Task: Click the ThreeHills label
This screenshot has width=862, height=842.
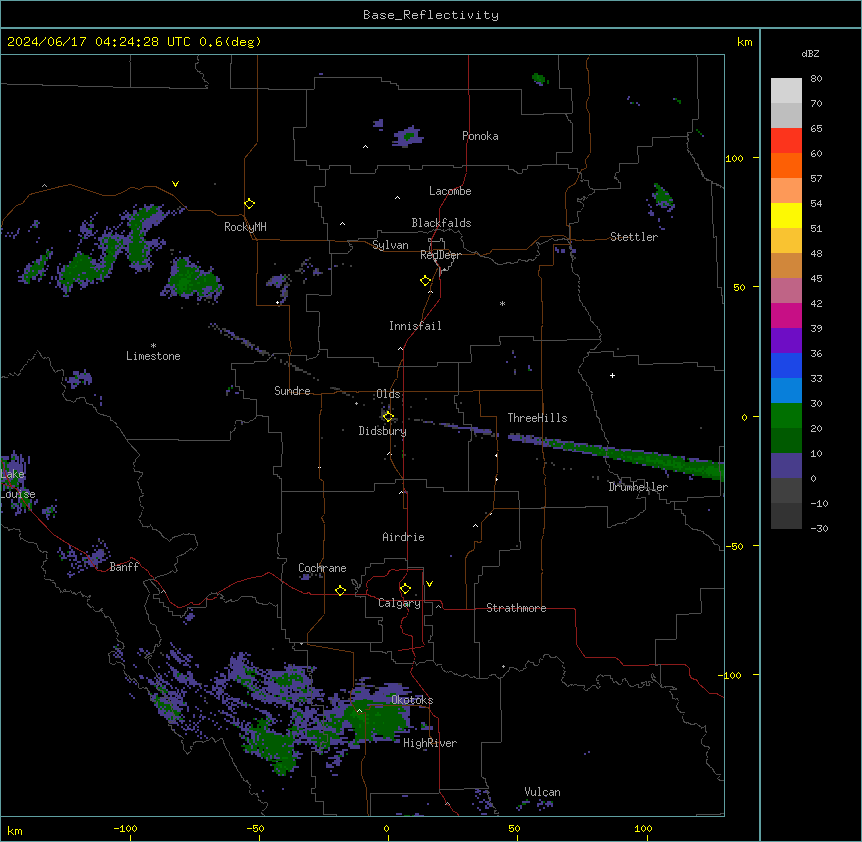Action: pyautogui.click(x=537, y=418)
